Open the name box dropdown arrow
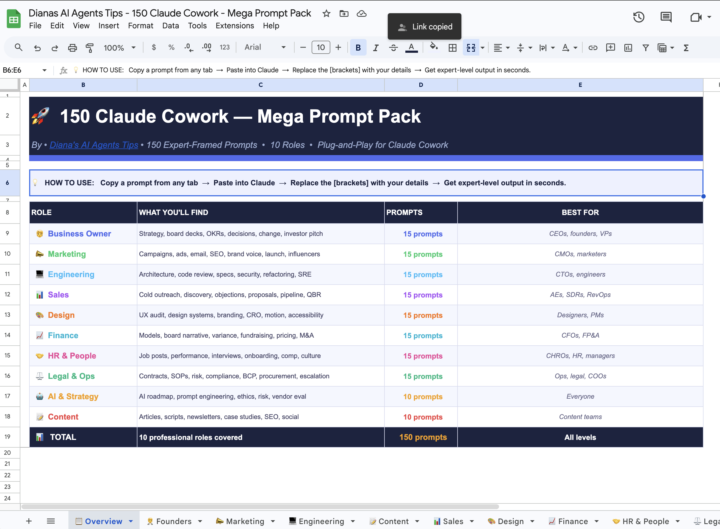Image resolution: width=720 pixels, height=529 pixels. pyautogui.click(x=45, y=70)
